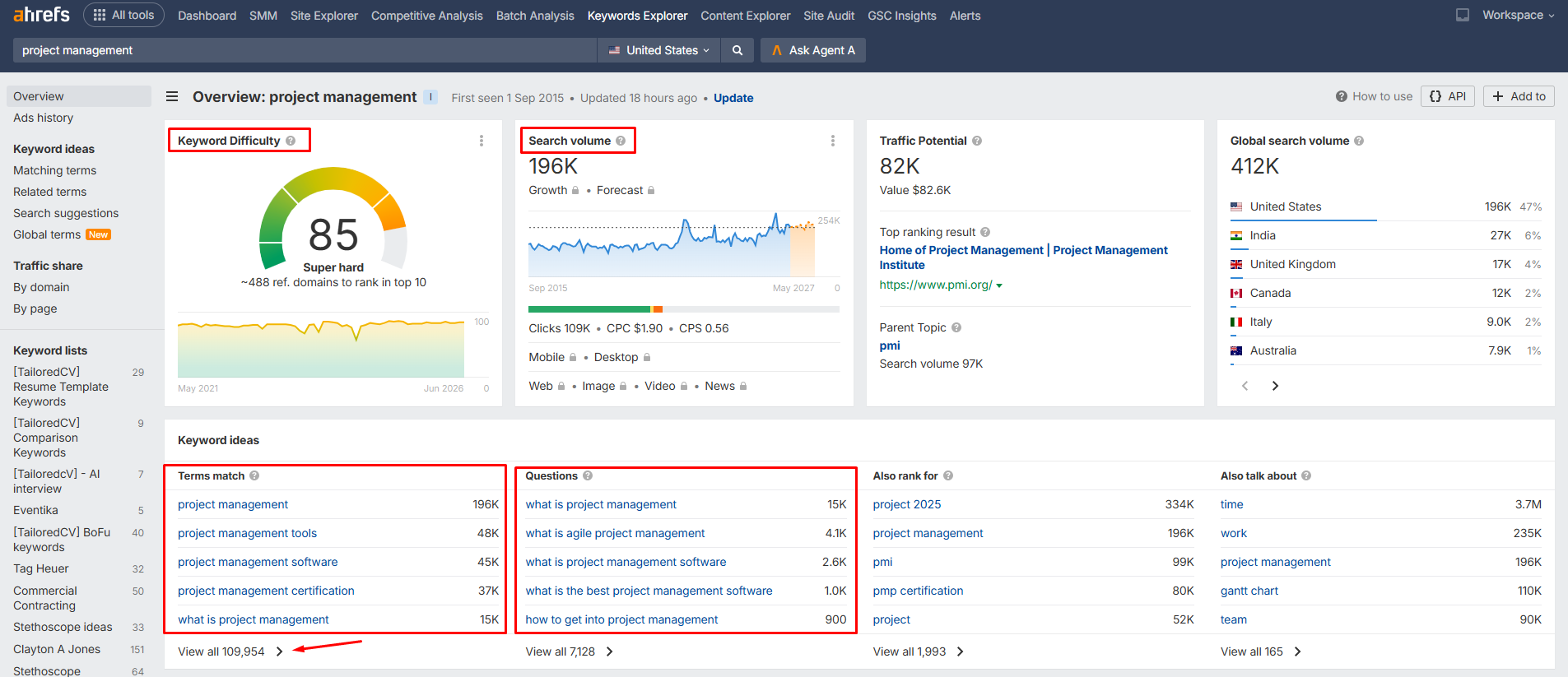Image resolution: width=1568 pixels, height=677 pixels.
Task: Open Keyword Difficulty card options menu
Action: (482, 141)
